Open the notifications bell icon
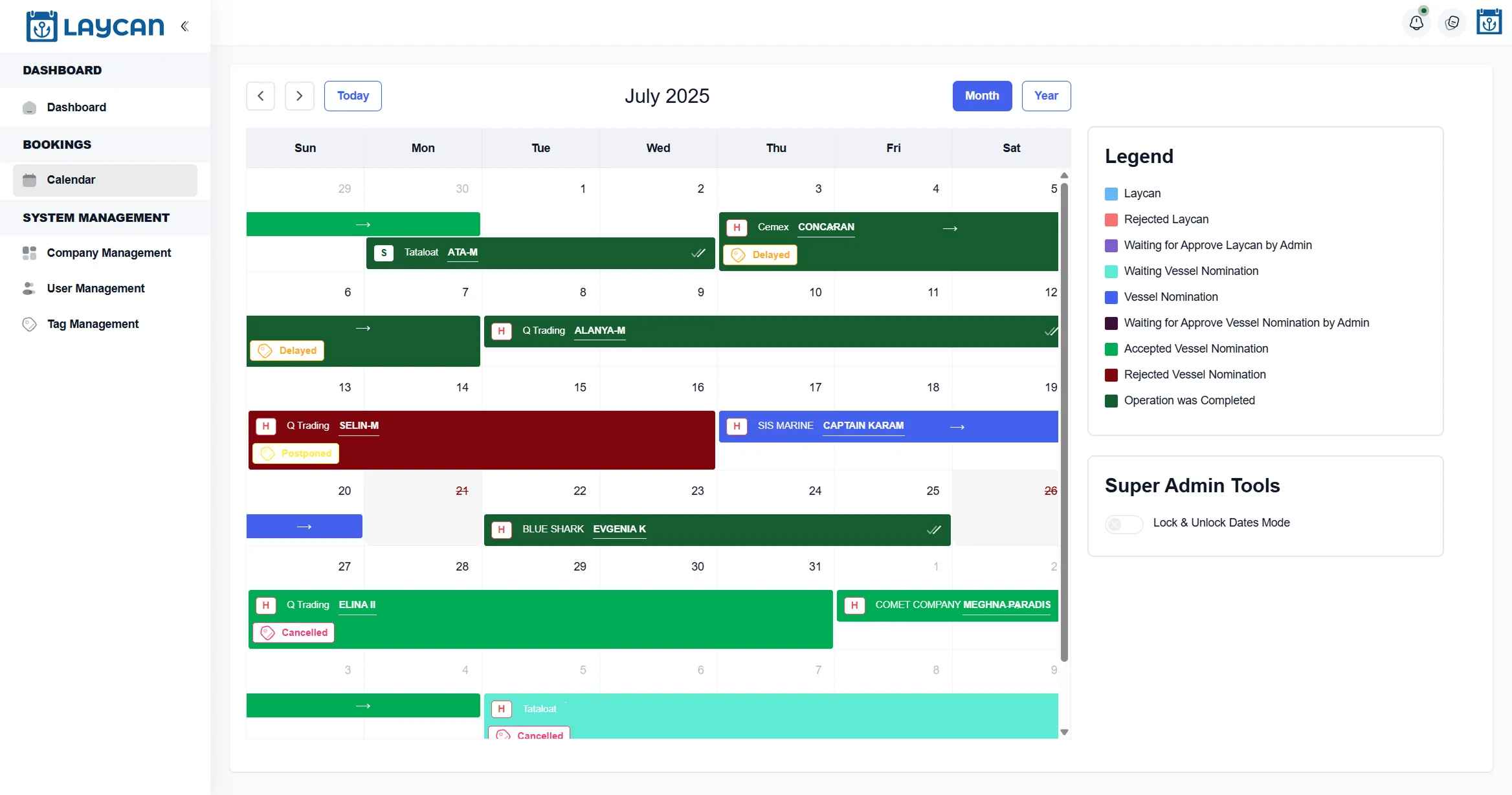 (x=1416, y=23)
